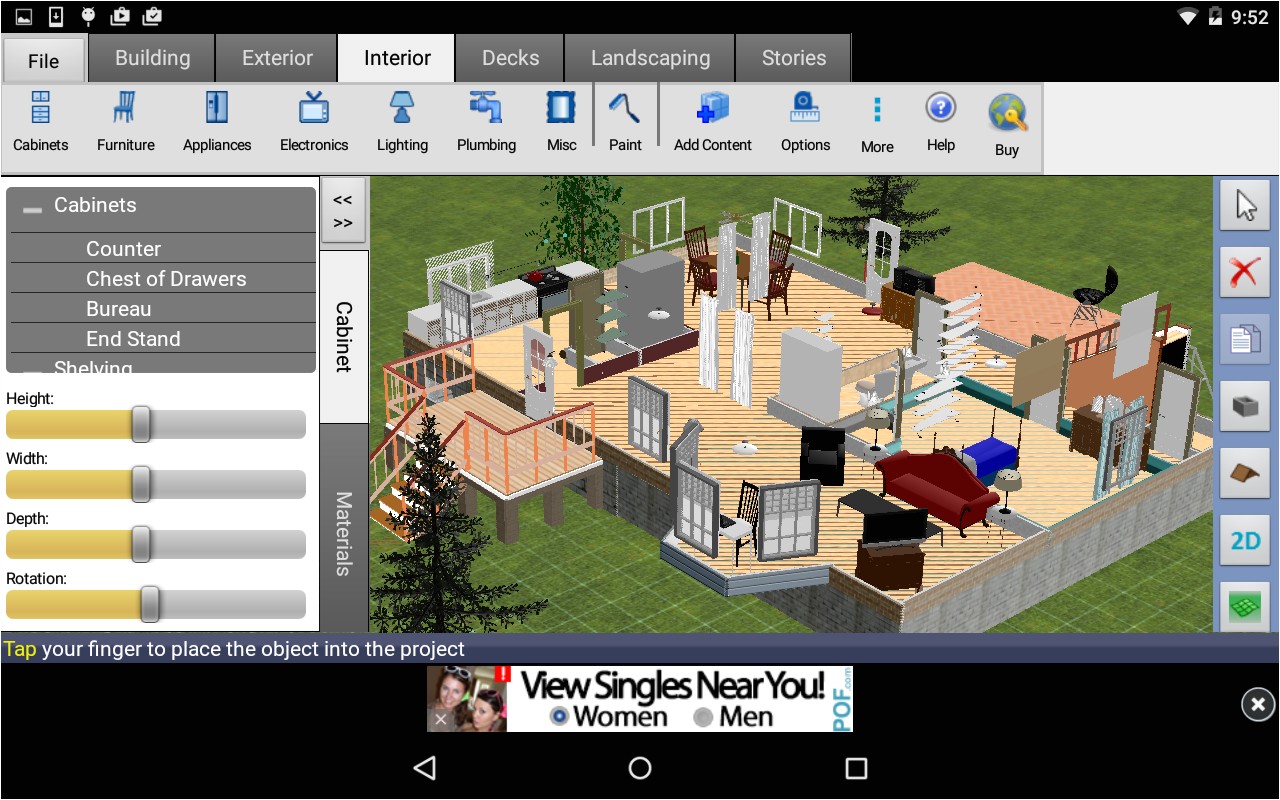Viewport: 1280px width, 800px height.
Task: Select the Plumbing toolbar icon
Action: coord(486,120)
